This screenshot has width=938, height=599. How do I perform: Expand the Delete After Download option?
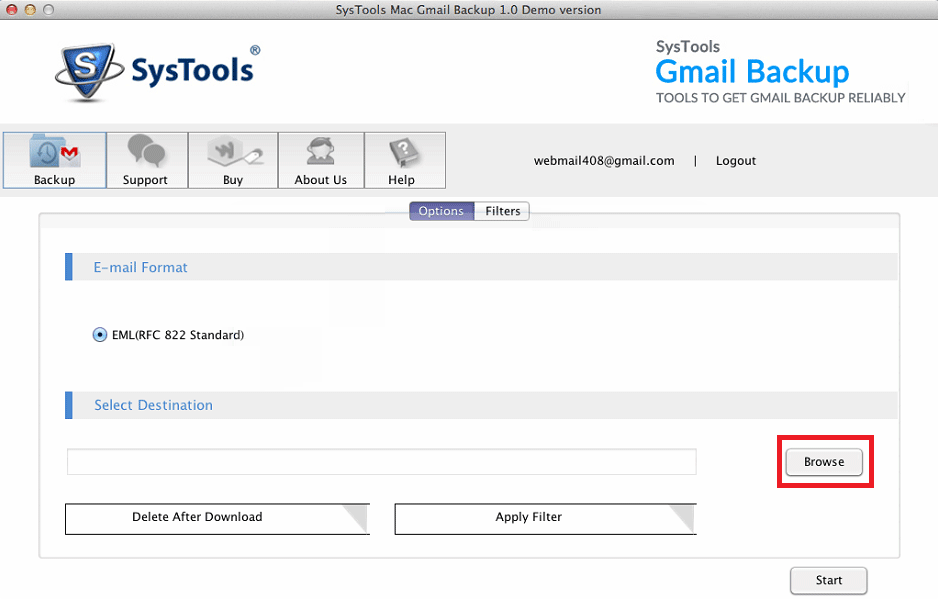click(x=217, y=518)
